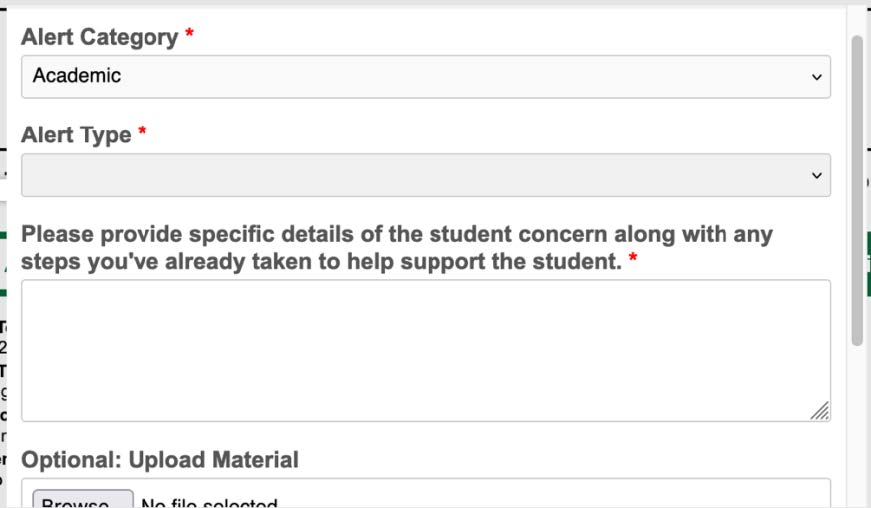This screenshot has width=871, height=508.
Task: Click the "Optional: Upload Material" label
Action: pyautogui.click(x=160, y=460)
